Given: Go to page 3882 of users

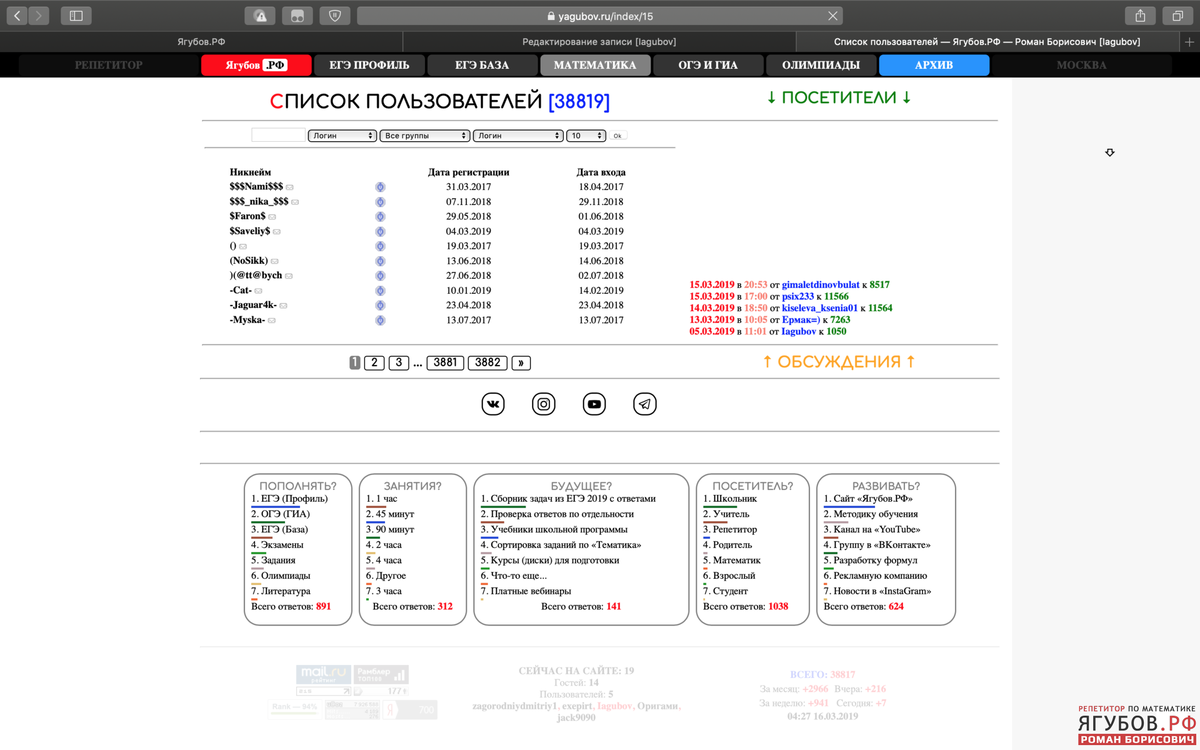Looking at the screenshot, I should (488, 363).
